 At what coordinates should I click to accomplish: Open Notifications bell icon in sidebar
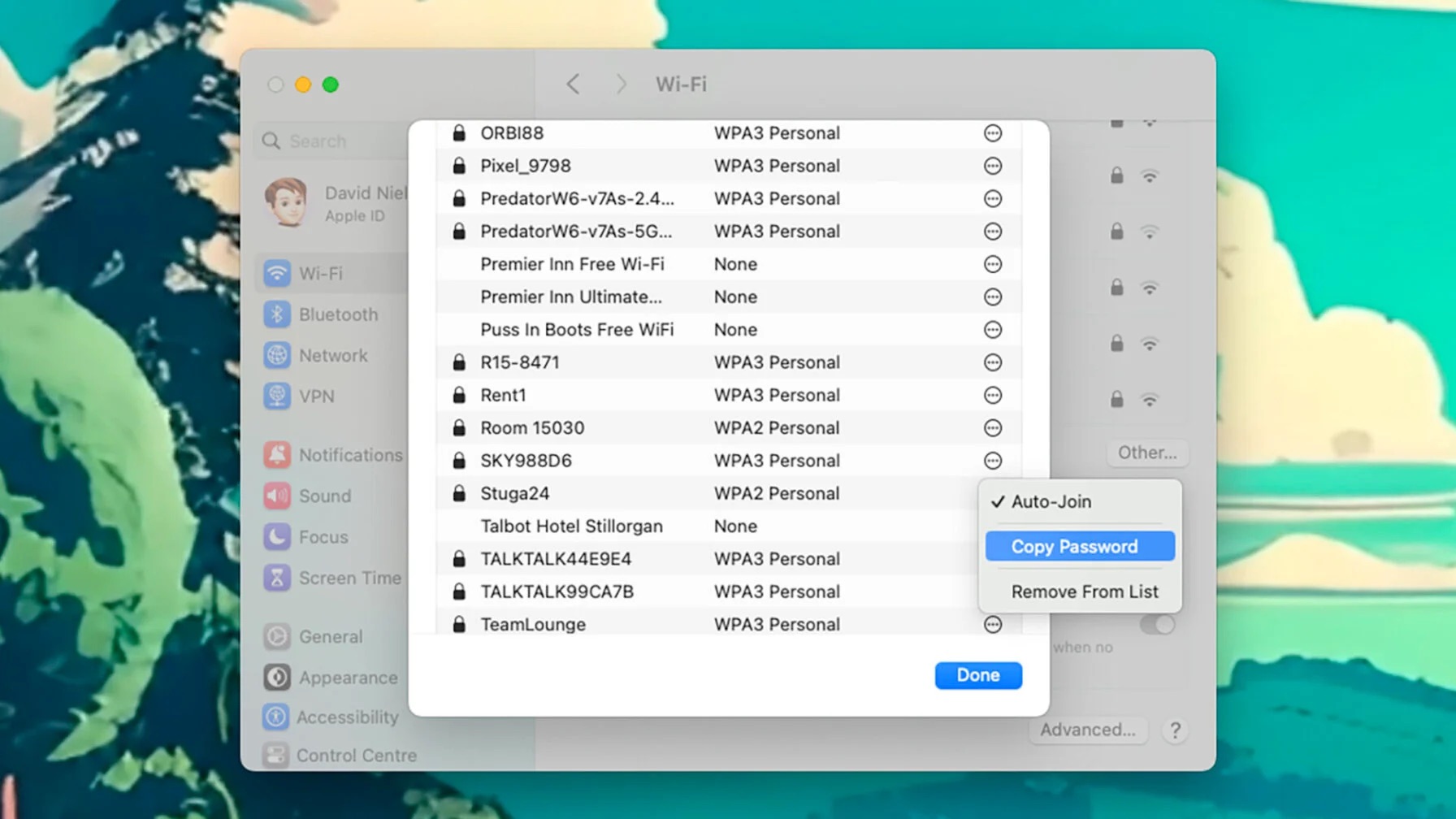click(277, 455)
